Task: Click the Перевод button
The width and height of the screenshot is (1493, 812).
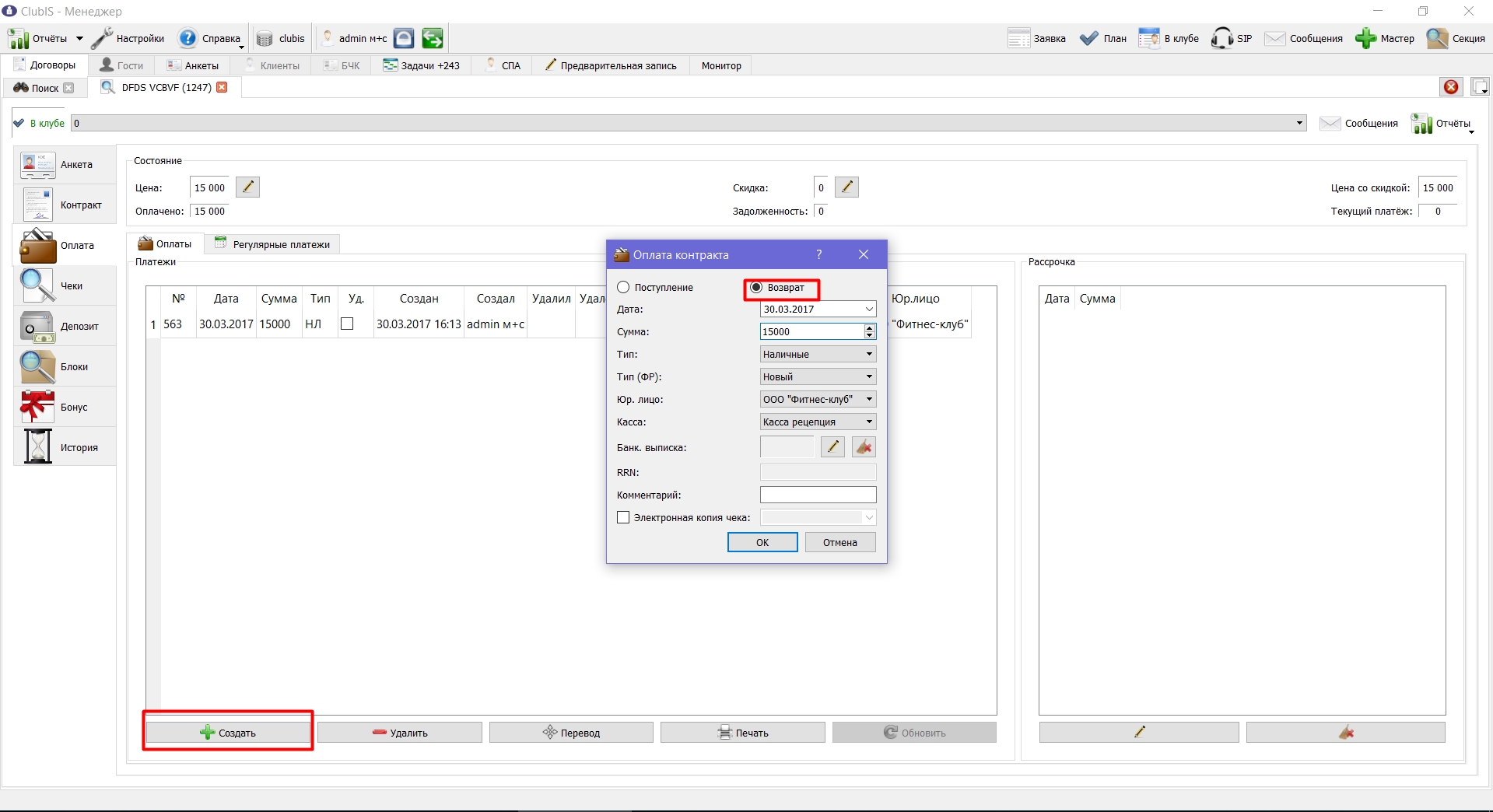Action: 571,733
